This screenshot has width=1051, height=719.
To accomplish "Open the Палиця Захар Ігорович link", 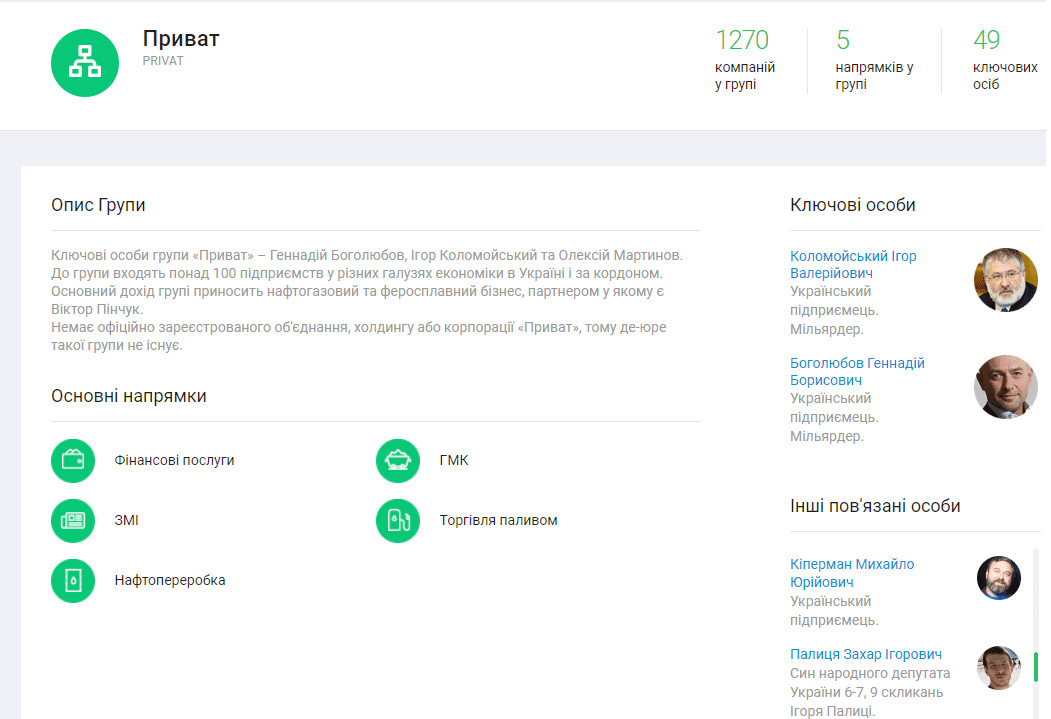I will [x=865, y=654].
